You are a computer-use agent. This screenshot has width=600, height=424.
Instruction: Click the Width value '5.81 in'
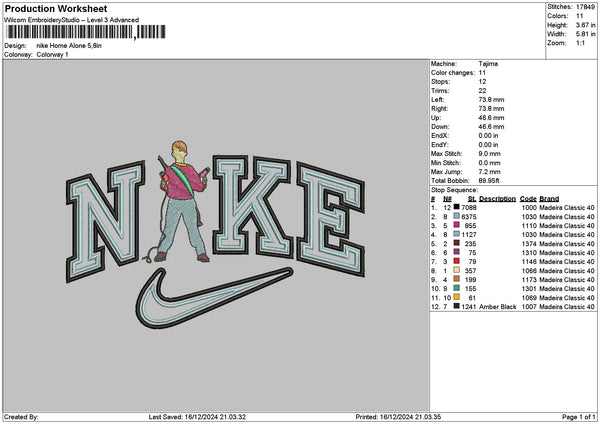click(x=585, y=34)
